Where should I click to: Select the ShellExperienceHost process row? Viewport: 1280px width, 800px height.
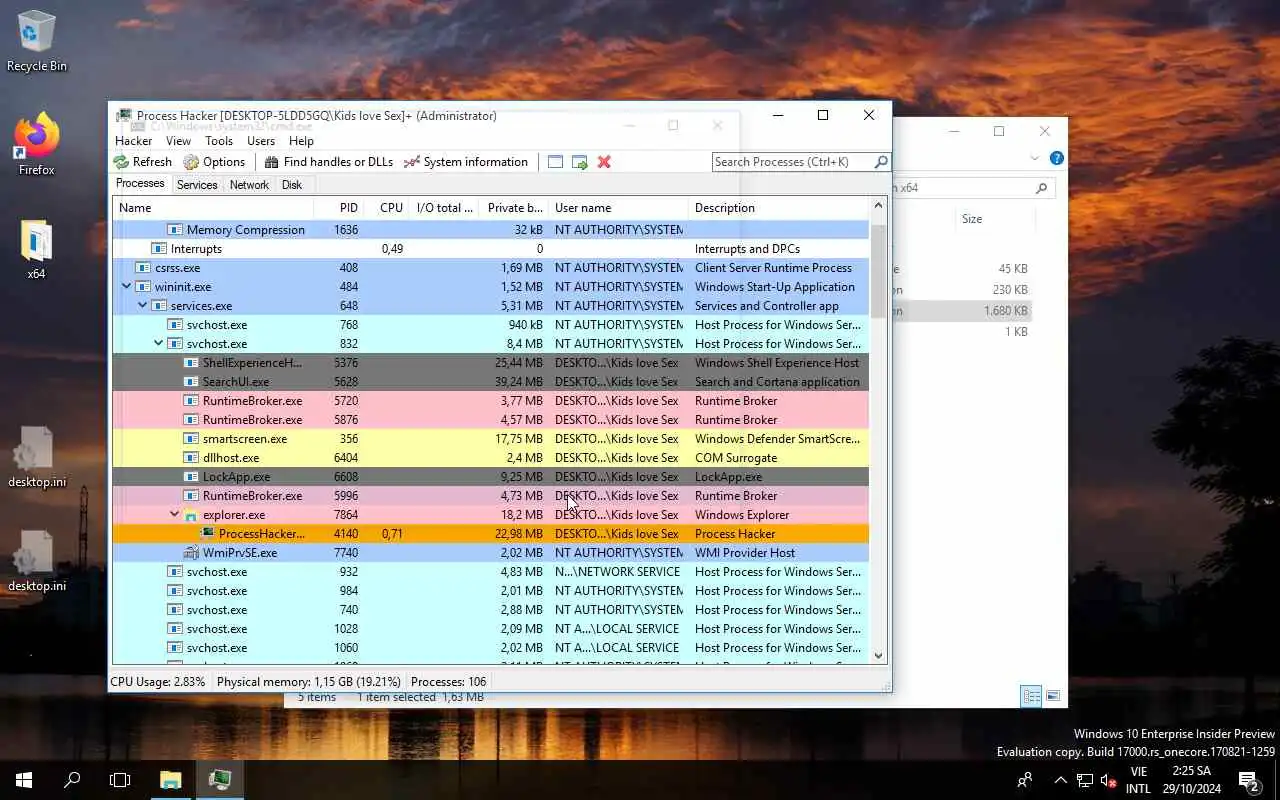(x=490, y=363)
